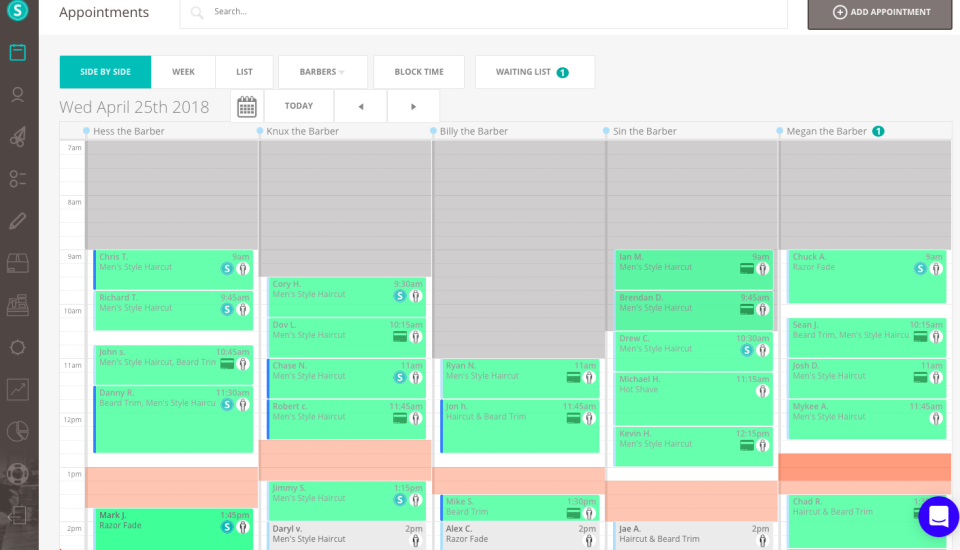960x550 pixels.
Task: Switch to List view
Action: click(244, 72)
